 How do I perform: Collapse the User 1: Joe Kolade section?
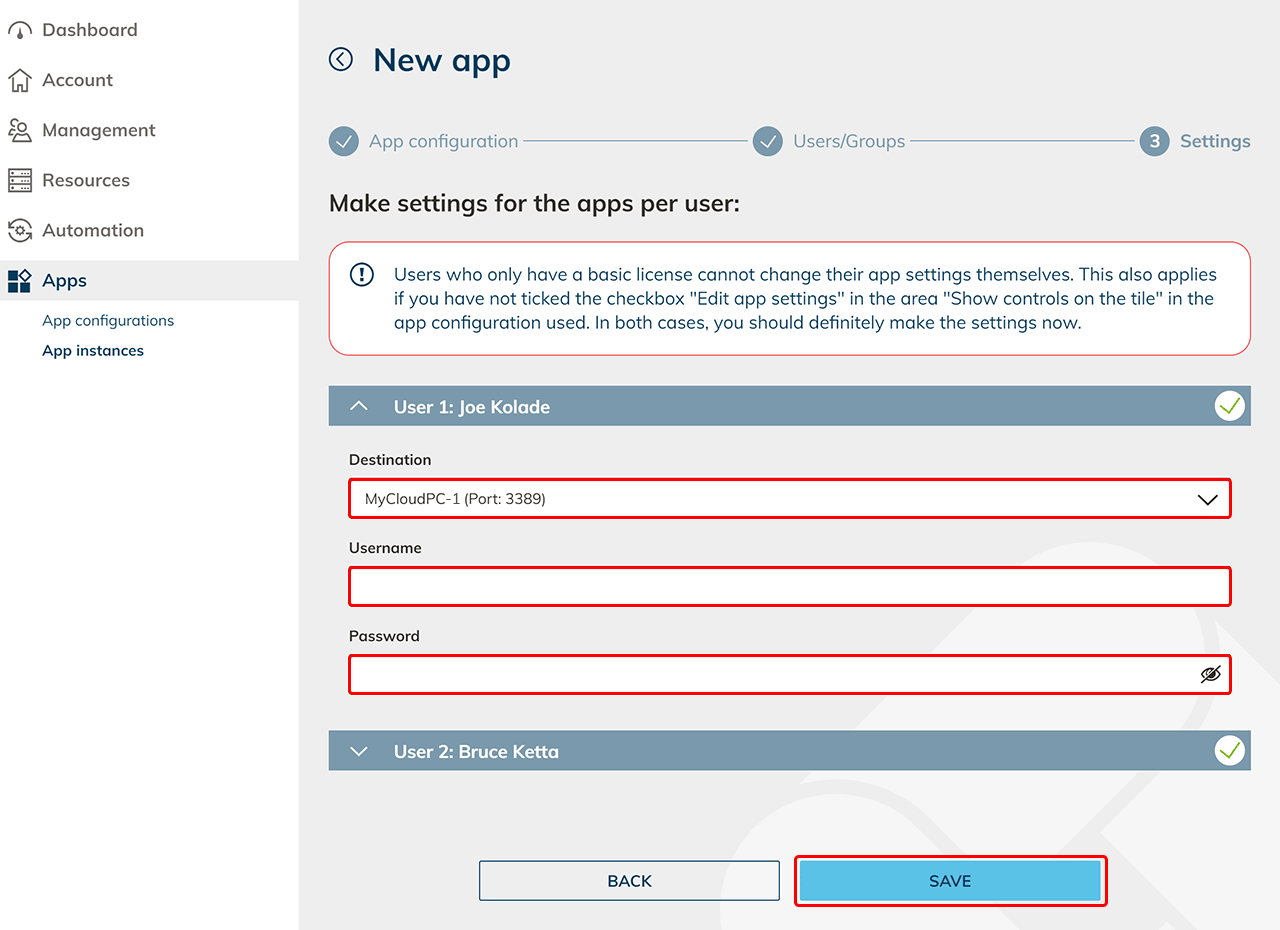coord(360,407)
